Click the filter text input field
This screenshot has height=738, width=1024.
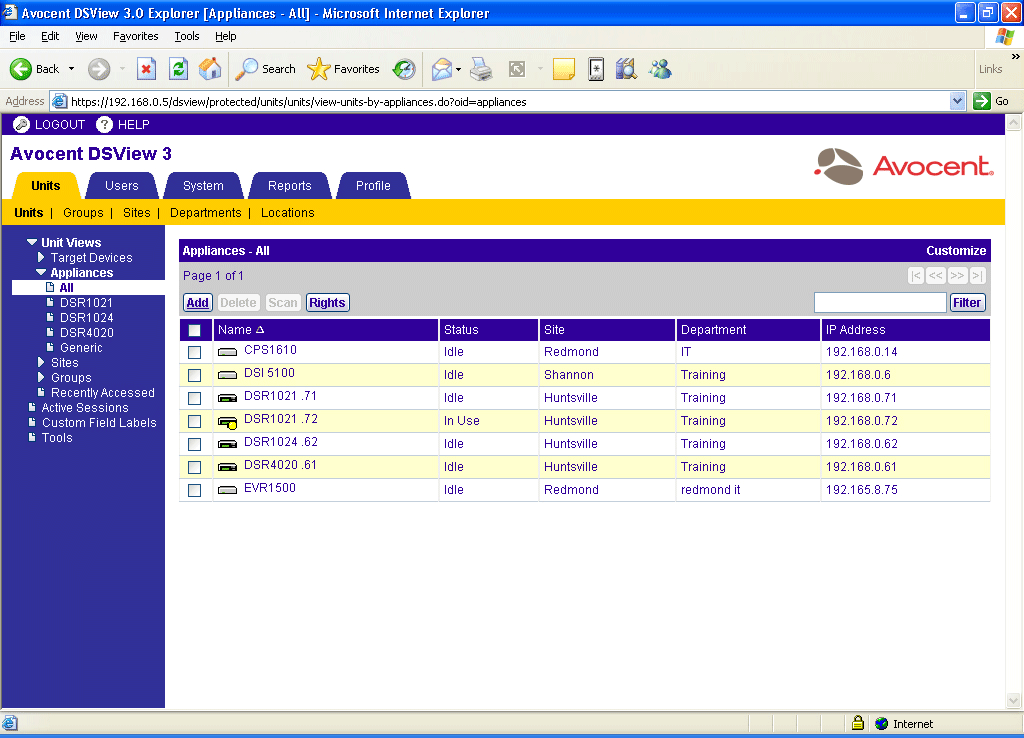880,302
